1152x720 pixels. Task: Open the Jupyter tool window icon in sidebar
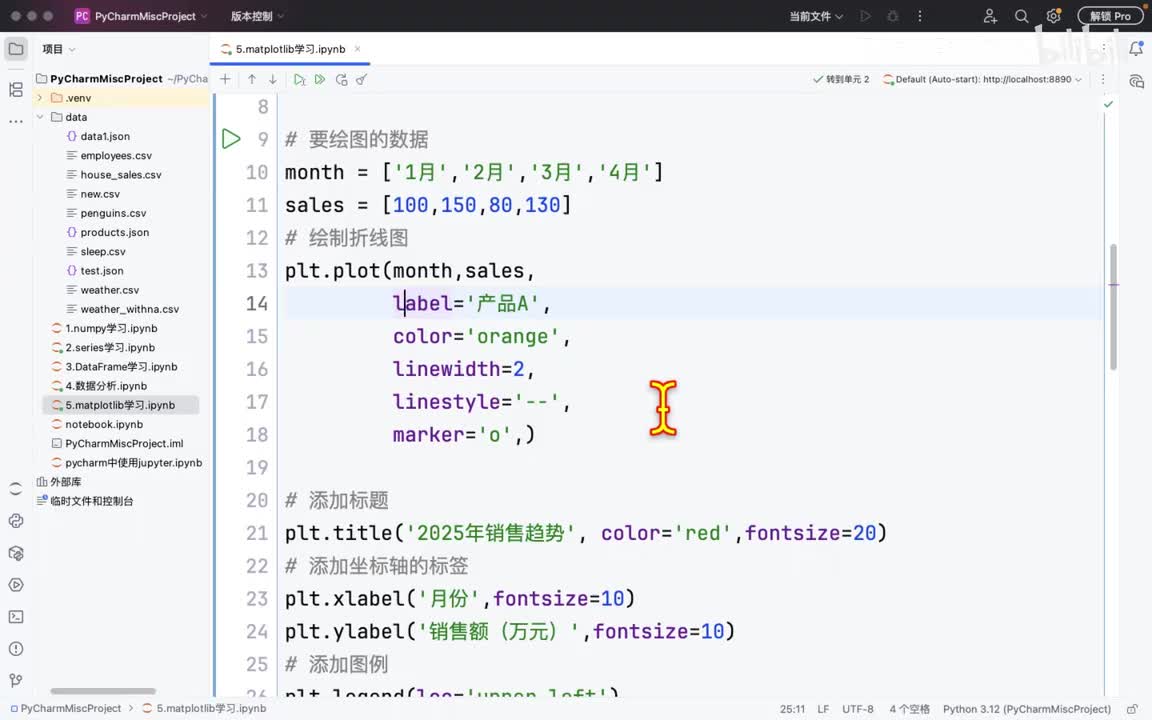15,489
